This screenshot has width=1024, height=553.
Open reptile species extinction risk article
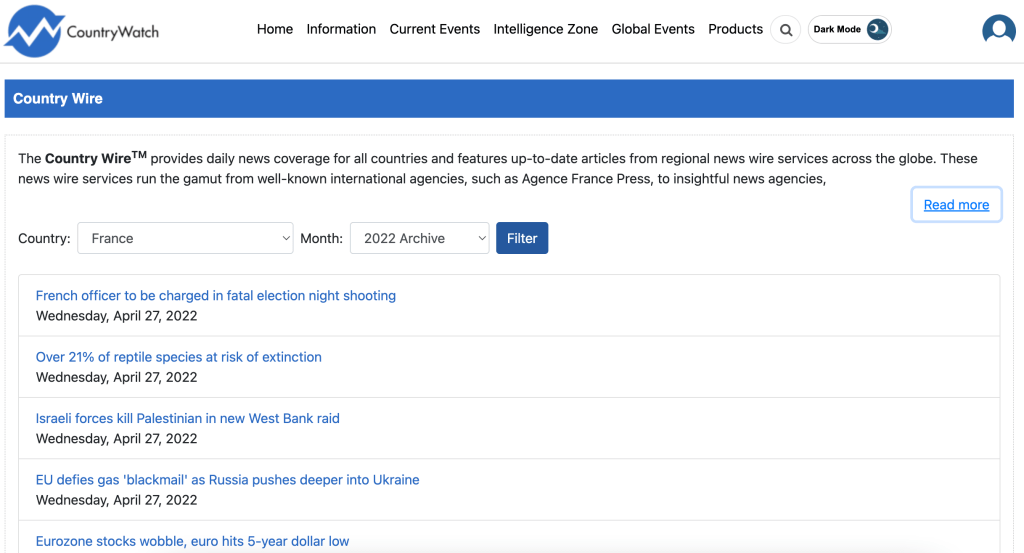(178, 357)
